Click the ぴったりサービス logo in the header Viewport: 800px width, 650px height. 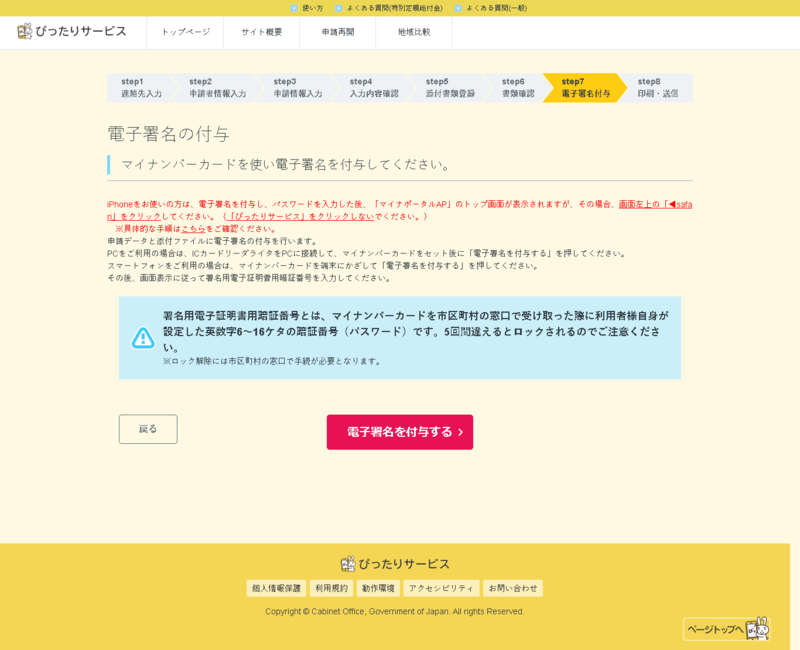pyautogui.click(x=71, y=32)
